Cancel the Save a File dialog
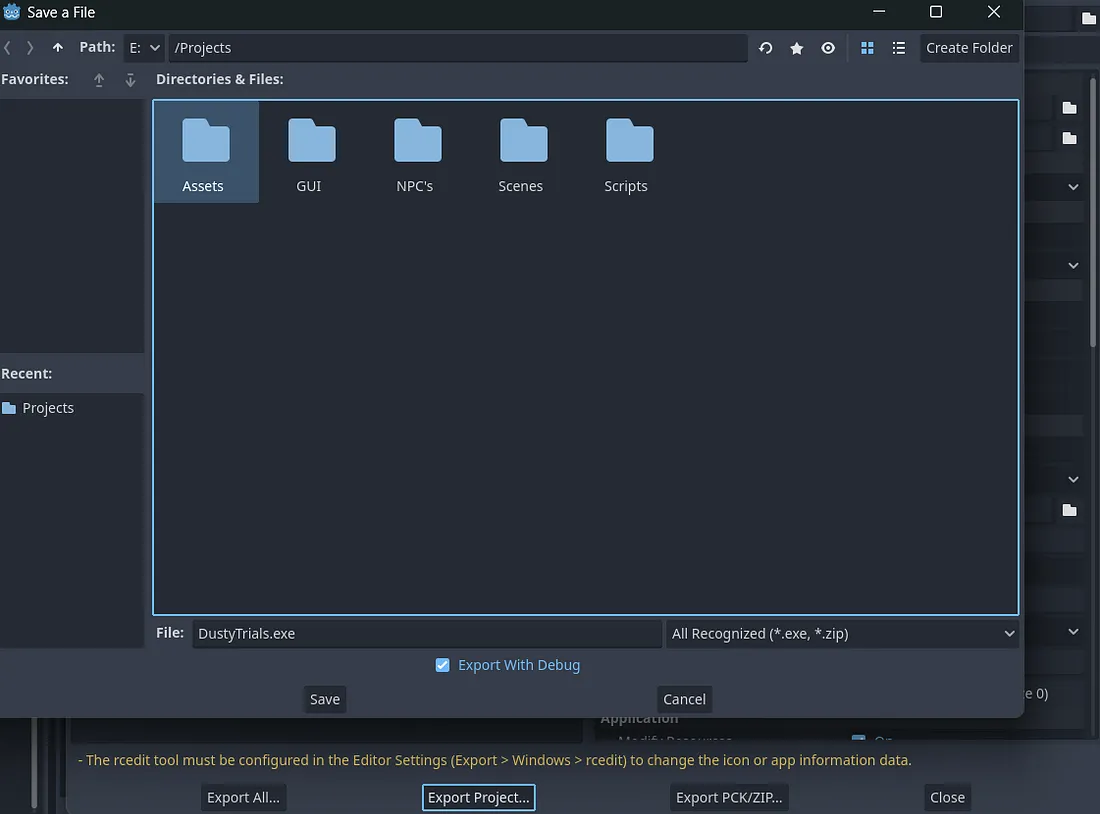 click(x=684, y=699)
